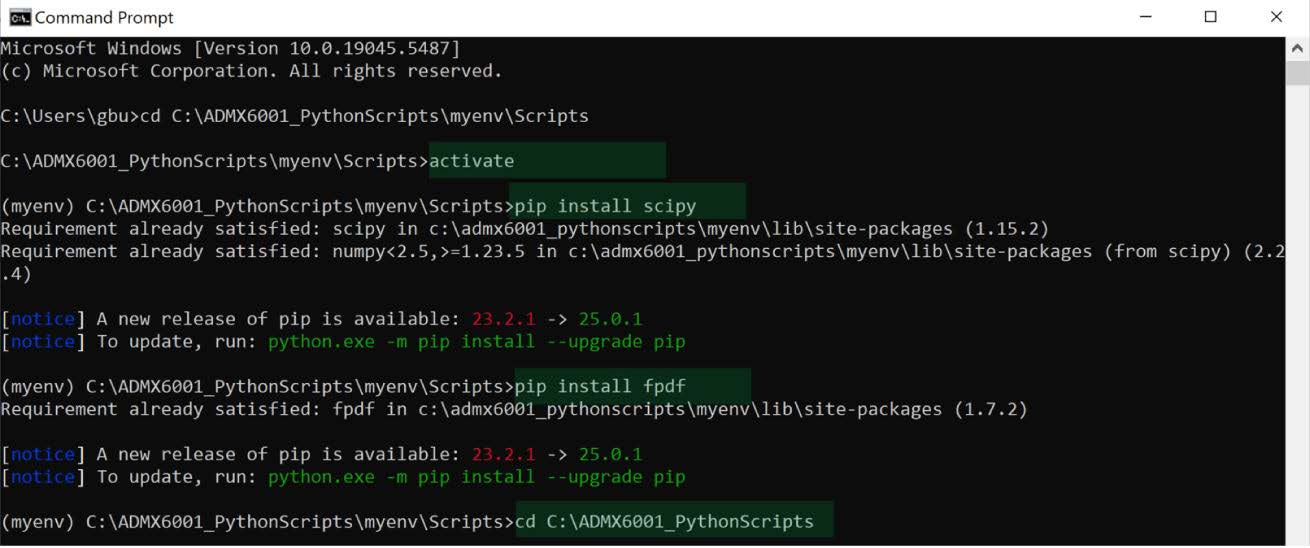This screenshot has height=548, width=1310.
Task: Click the scrollbar up arrow
Action: (x=1297, y=48)
